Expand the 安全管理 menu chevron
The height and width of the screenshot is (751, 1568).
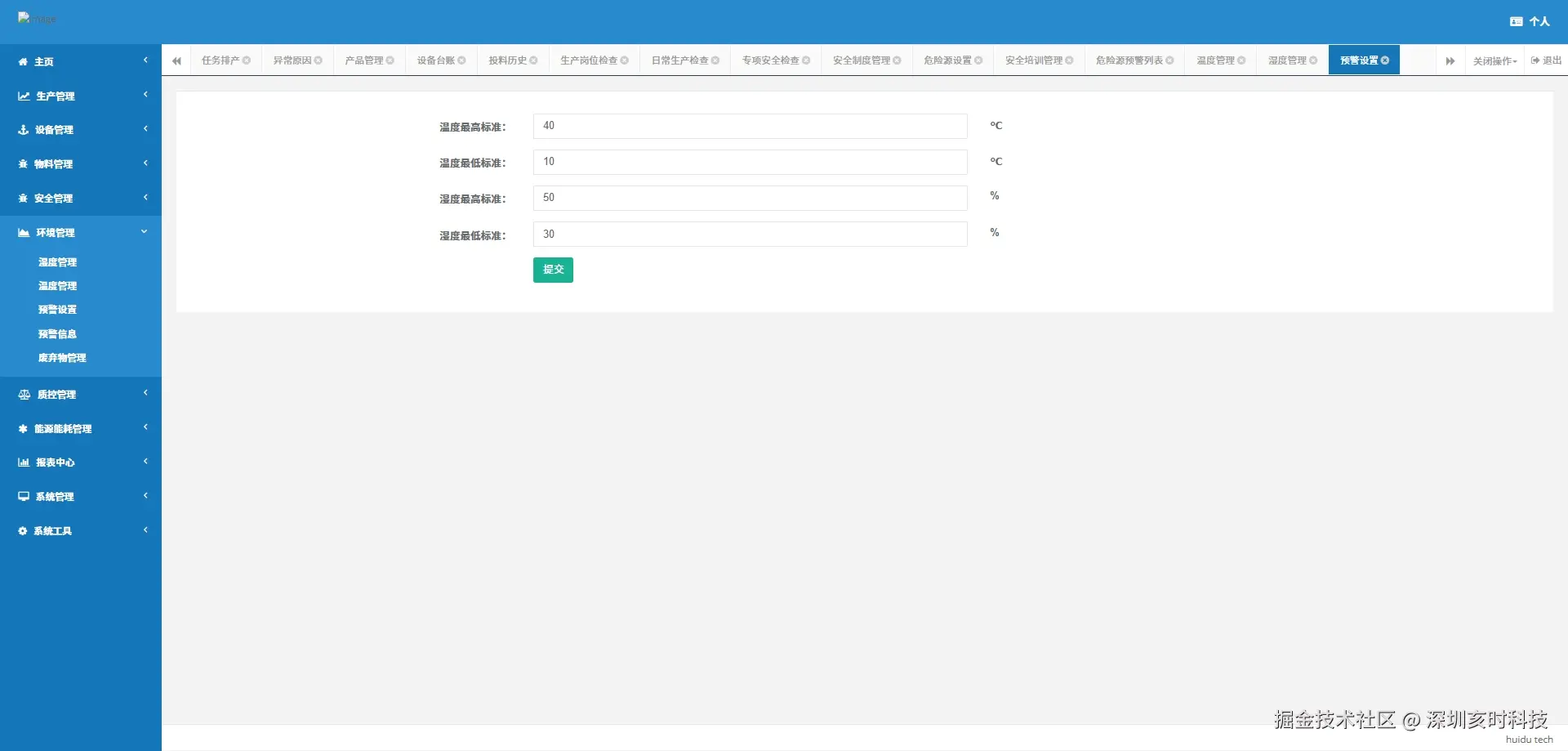pos(145,198)
